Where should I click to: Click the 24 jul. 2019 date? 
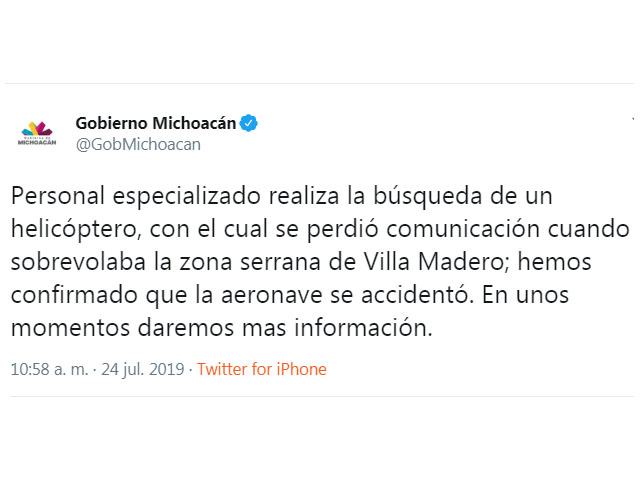click(143, 369)
